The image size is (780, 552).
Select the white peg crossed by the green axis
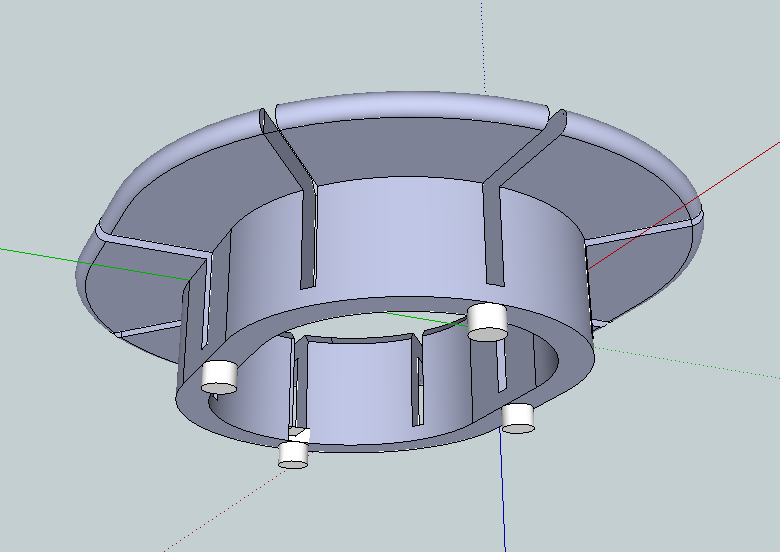coord(488,322)
